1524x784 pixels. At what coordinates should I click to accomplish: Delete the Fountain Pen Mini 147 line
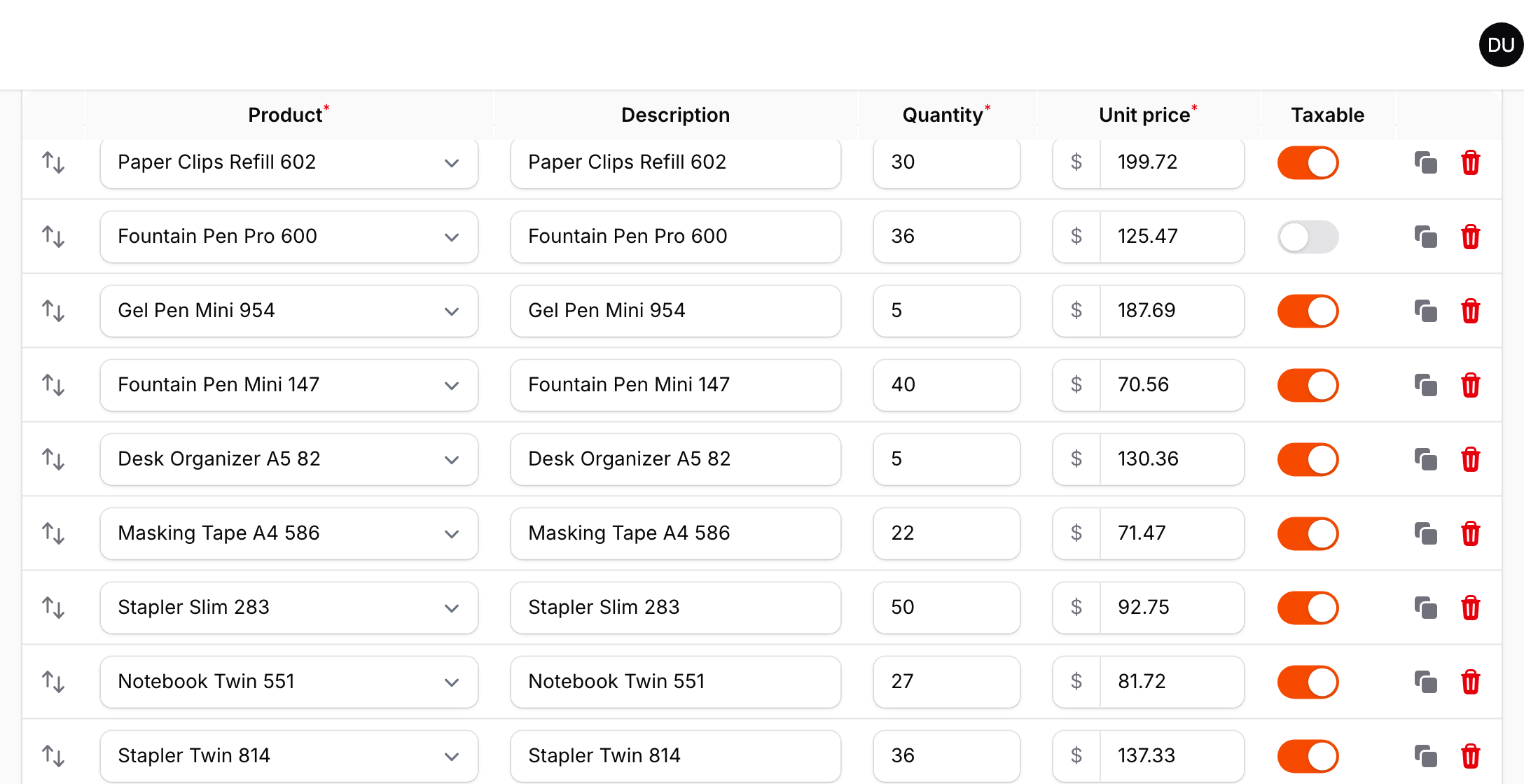[x=1470, y=385]
